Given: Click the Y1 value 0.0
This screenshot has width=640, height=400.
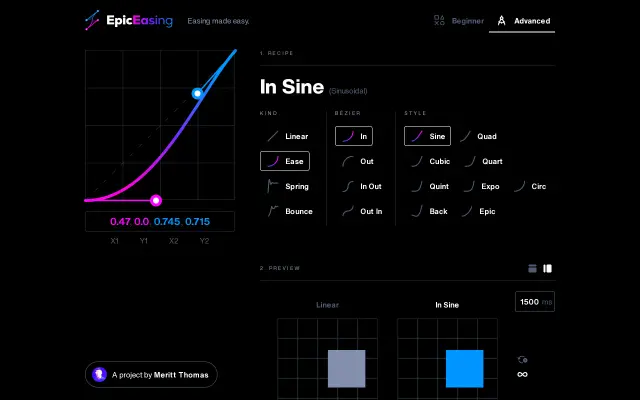Looking at the screenshot, I should pyautogui.click(x=141, y=222).
